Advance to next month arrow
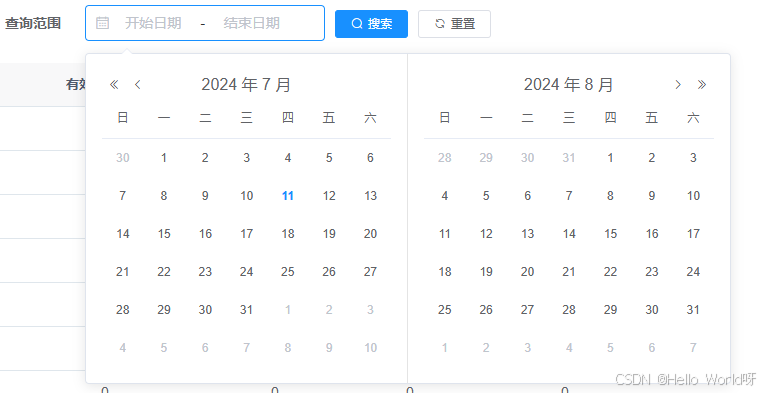The width and height of the screenshot is (765, 393). 678,84
